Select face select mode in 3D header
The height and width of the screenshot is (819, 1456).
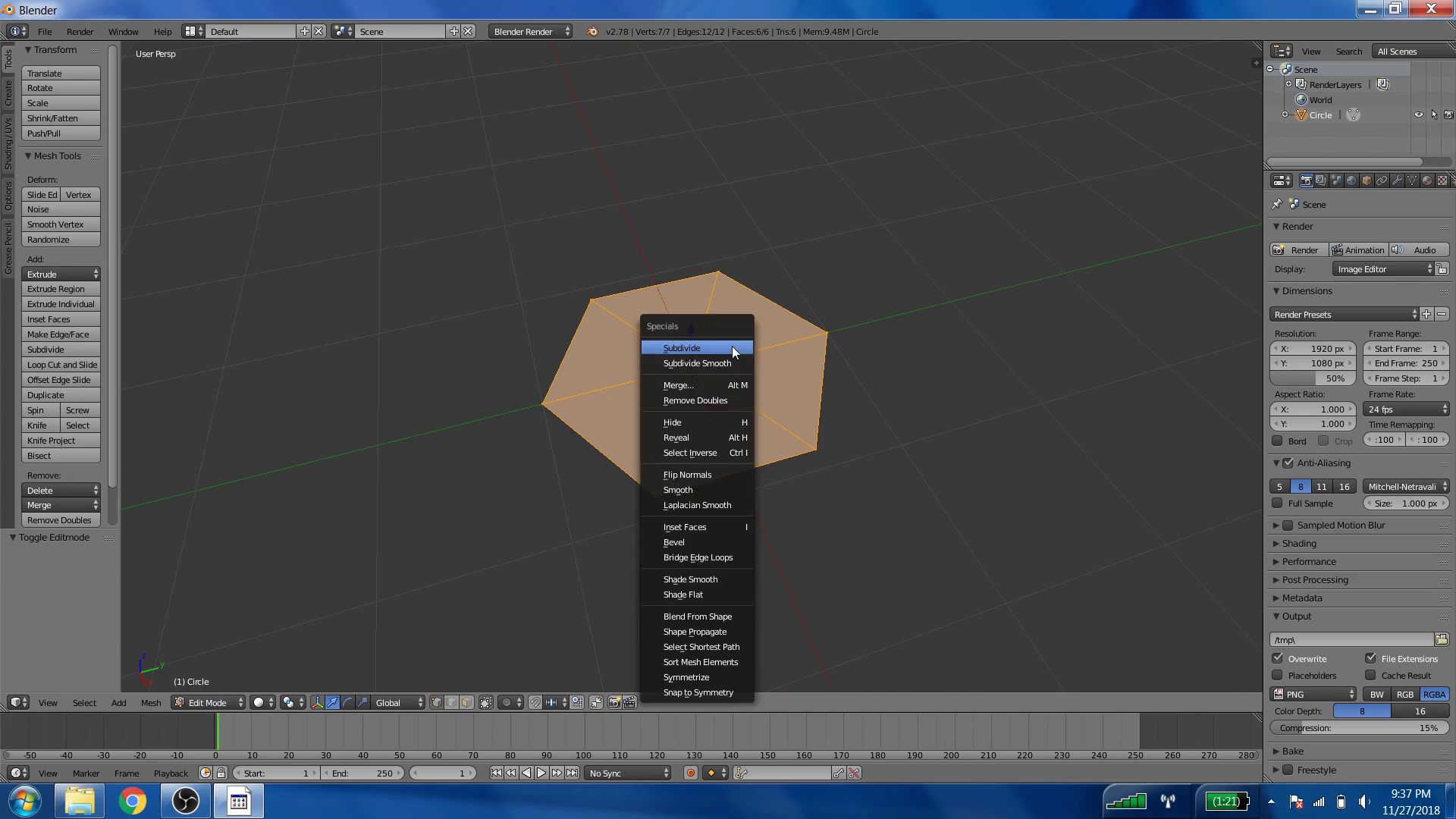tap(467, 702)
